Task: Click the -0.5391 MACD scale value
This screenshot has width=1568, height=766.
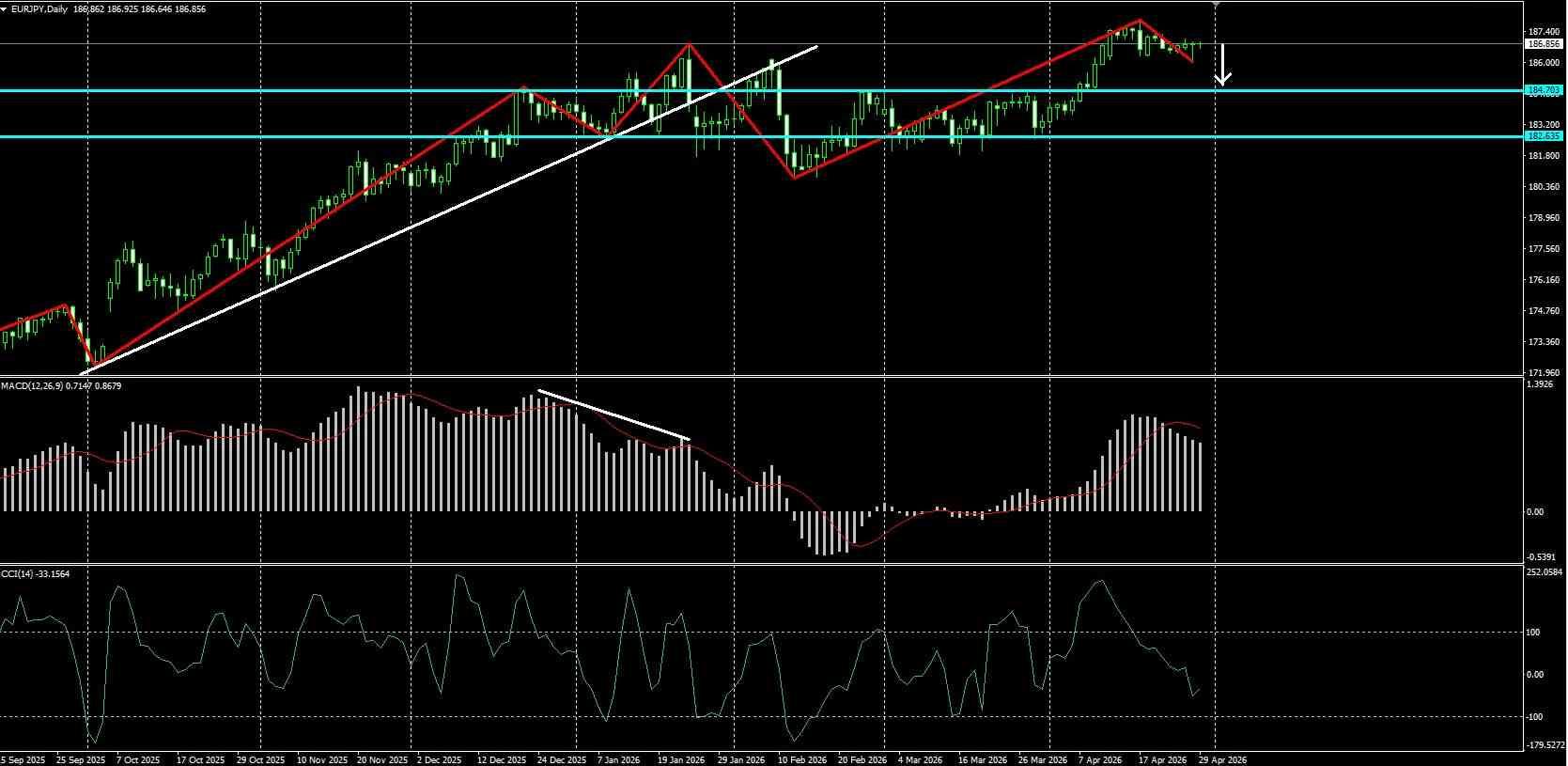Action: 1542,557
